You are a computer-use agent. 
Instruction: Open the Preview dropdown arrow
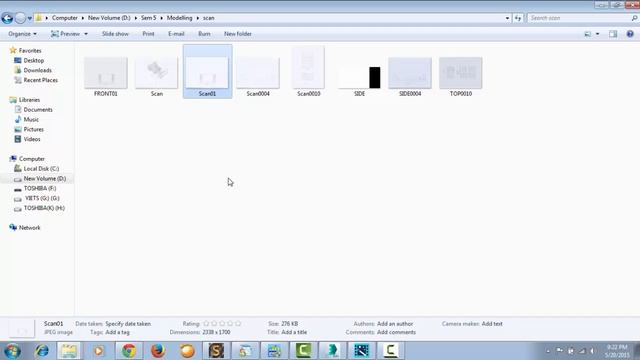(x=86, y=34)
